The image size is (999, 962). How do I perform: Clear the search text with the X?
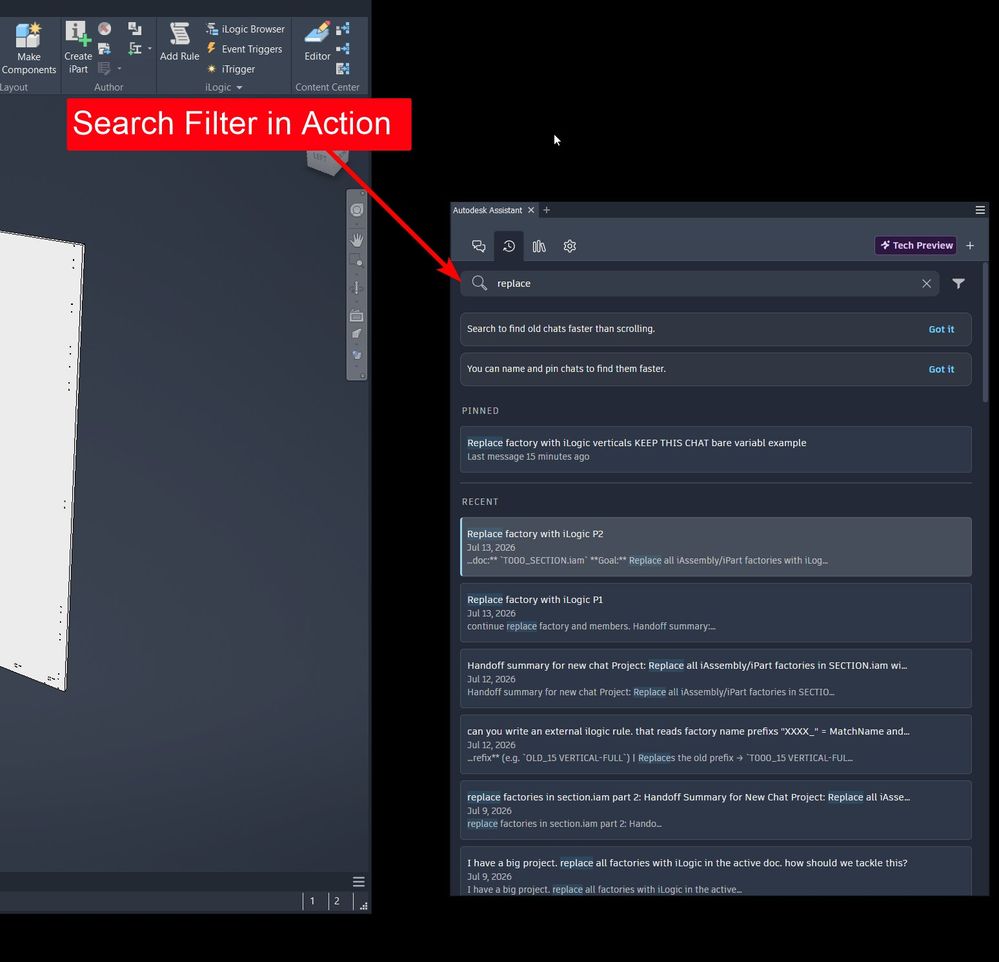pyautogui.click(x=926, y=284)
